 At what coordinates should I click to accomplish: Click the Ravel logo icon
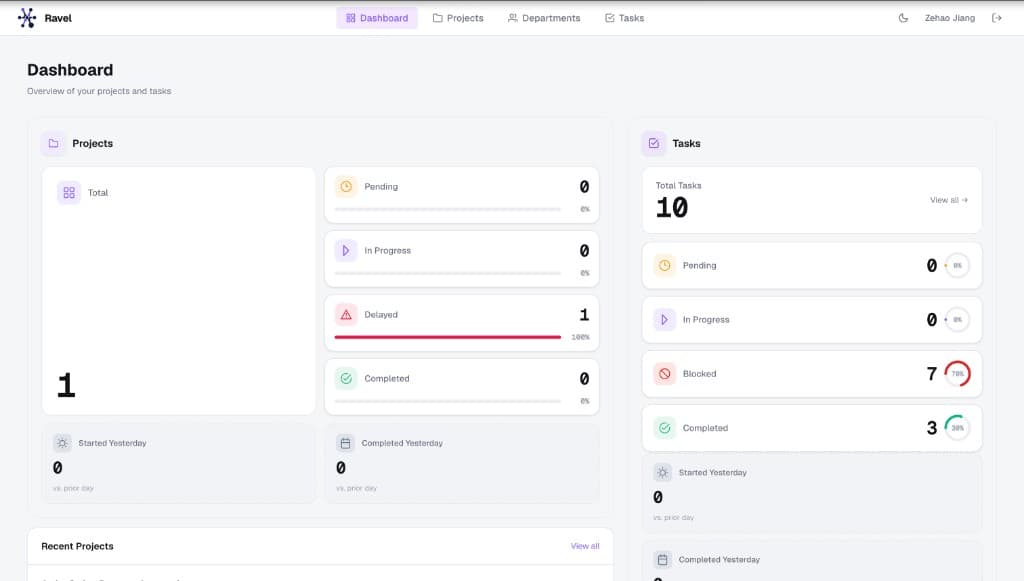[x=27, y=18]
